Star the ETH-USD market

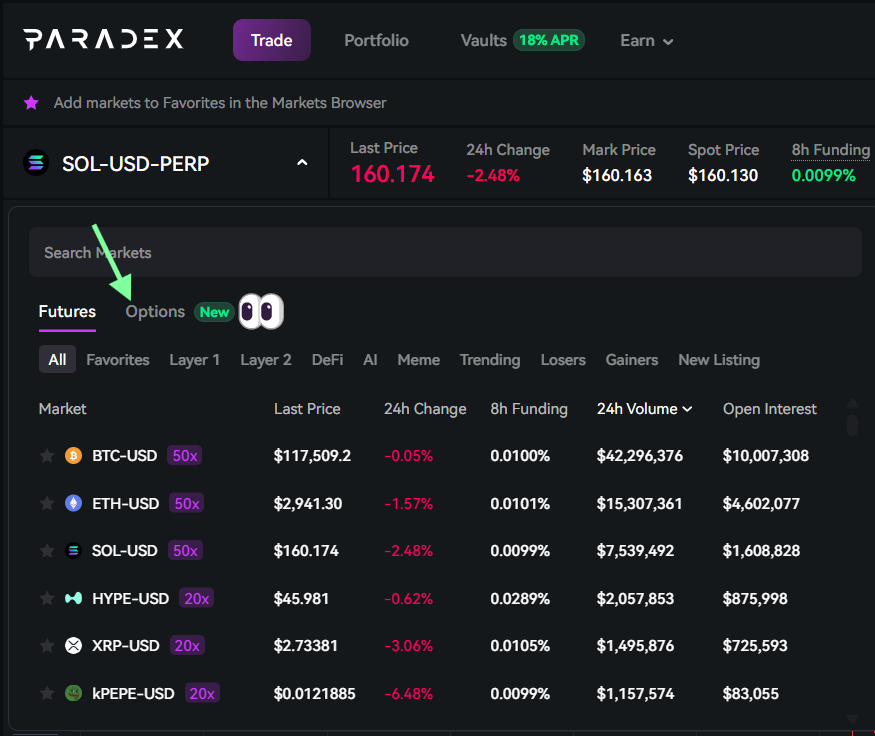tap(46, 503)
